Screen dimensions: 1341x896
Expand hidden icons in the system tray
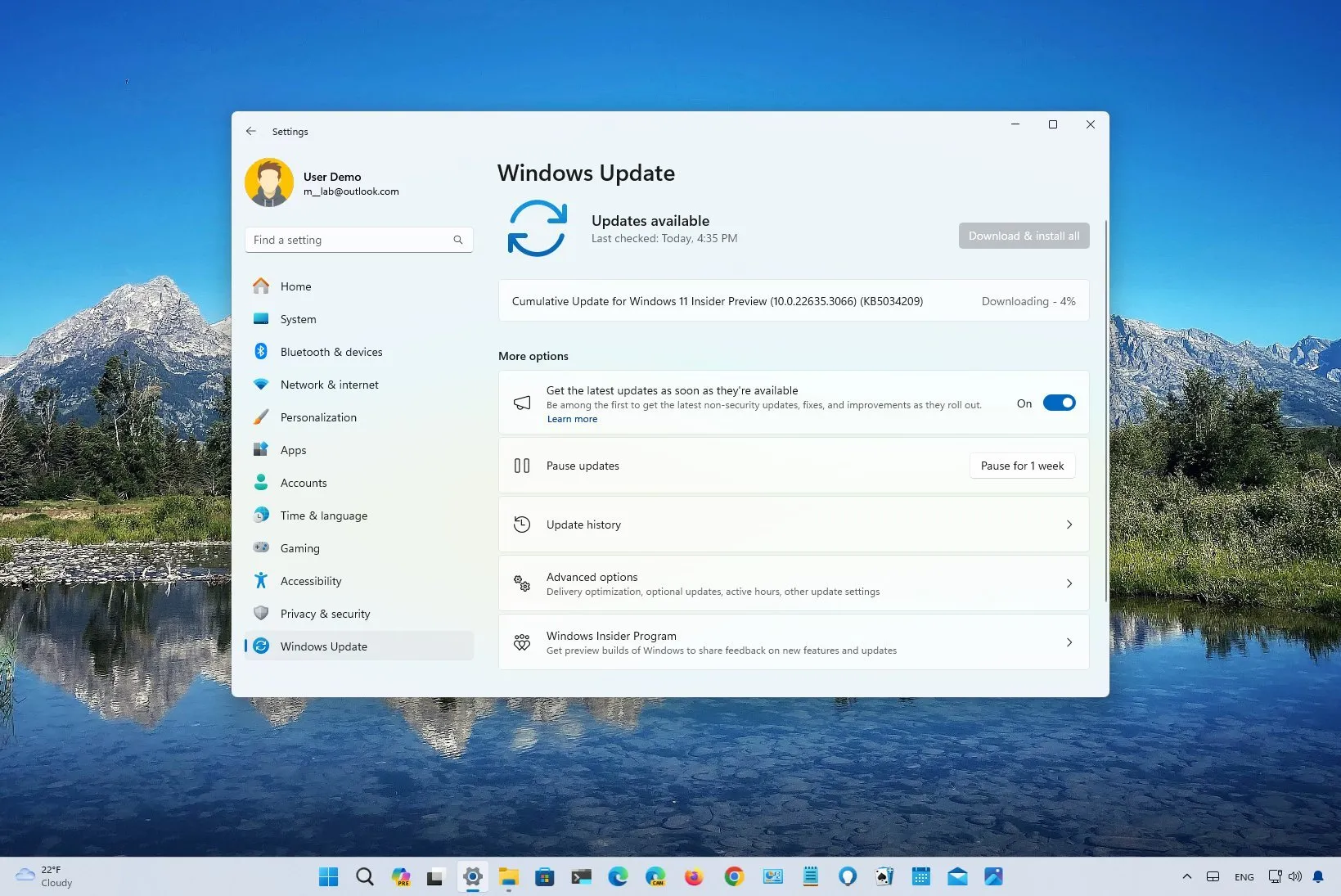[x=1186, y=876]
